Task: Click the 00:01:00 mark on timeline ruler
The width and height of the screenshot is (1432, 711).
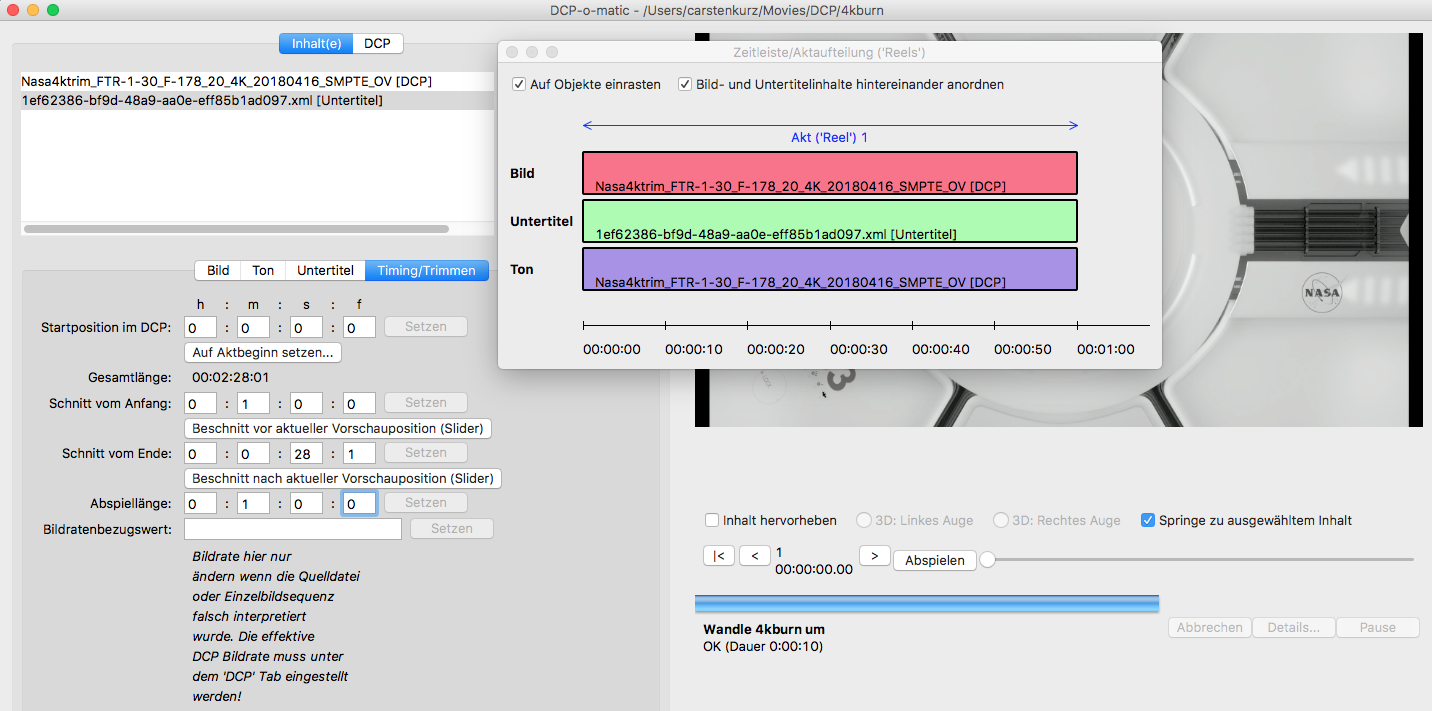Action: (x=1106, y=349)
